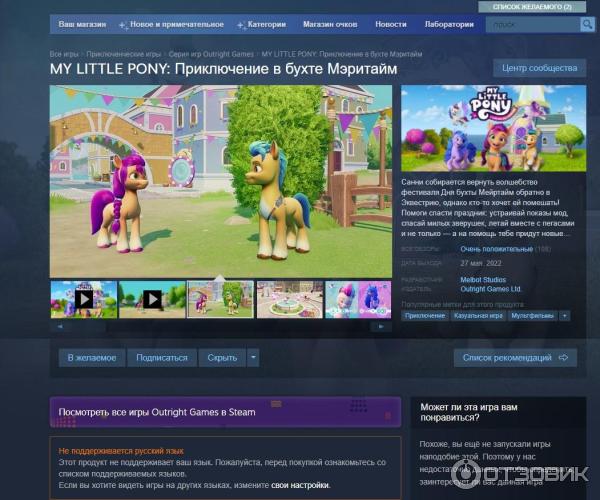Open Магазин очков tab
This screenshot has width=600, height=500.
330,24
